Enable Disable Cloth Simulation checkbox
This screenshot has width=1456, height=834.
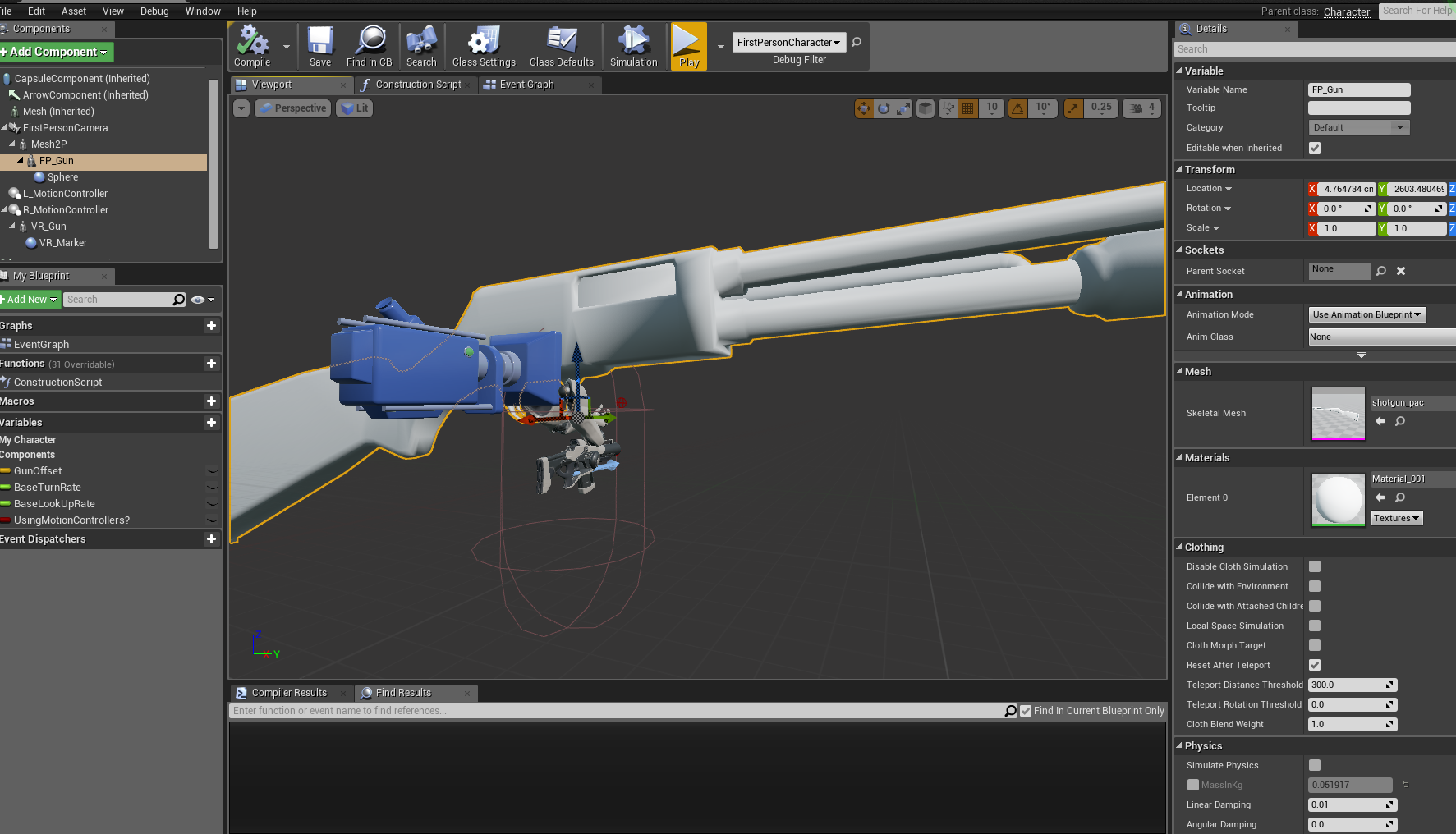click(1315, 566)
